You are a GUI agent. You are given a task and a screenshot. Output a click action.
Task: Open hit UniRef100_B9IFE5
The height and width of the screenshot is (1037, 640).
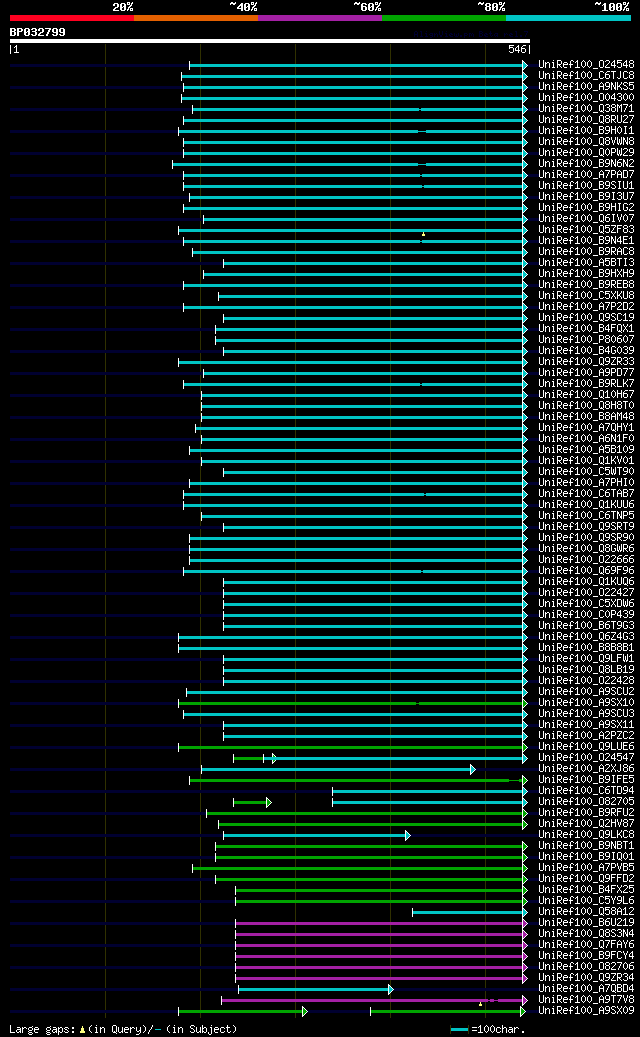586,779
